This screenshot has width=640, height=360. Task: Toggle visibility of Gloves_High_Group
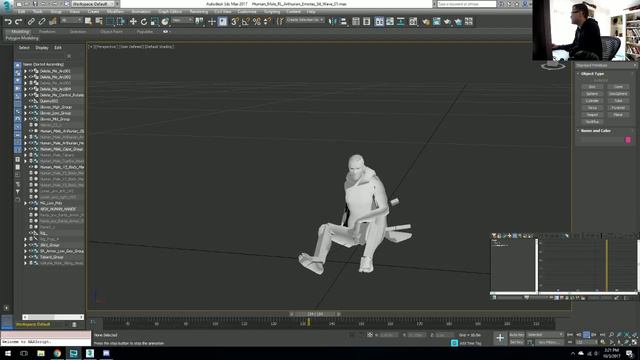(x=31, y=107)
